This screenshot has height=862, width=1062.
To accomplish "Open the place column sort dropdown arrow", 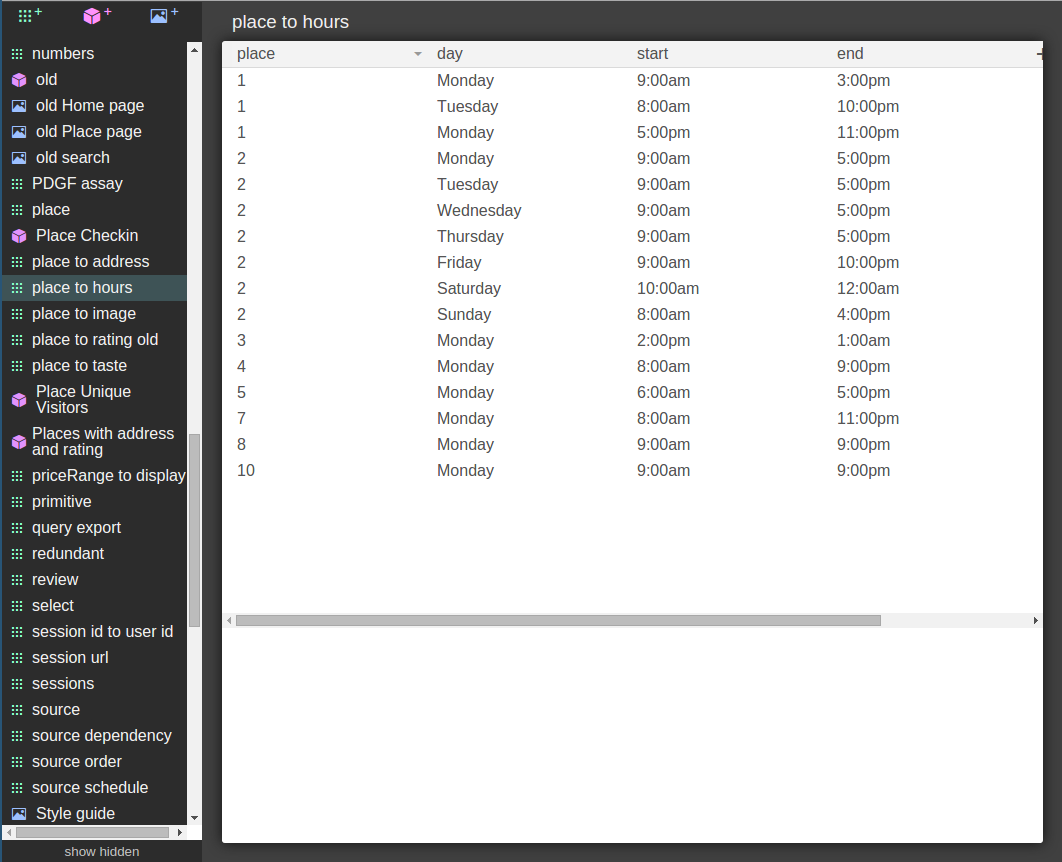I will click(418, 54).
